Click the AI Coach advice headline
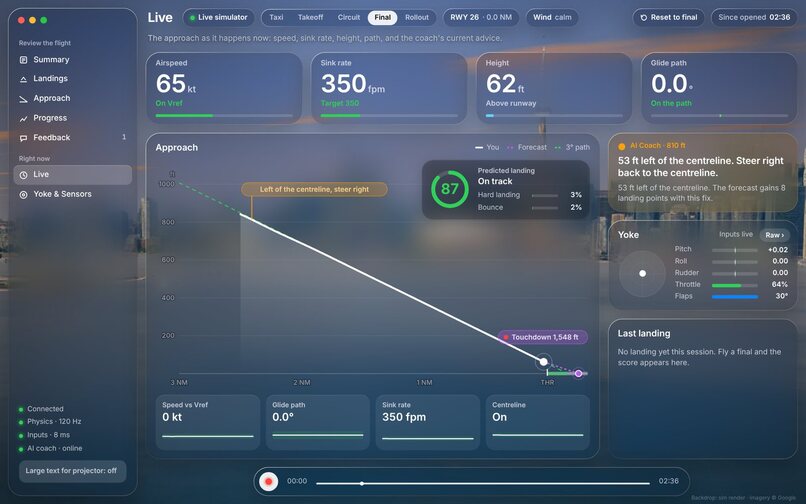The width and height of the screenshot is (806, 504). [x=701, y=167]
